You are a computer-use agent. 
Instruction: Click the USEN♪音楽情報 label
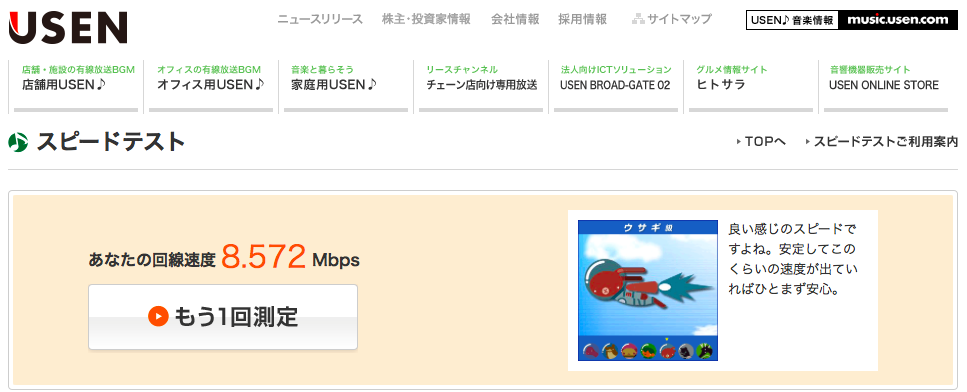(792, 20)
